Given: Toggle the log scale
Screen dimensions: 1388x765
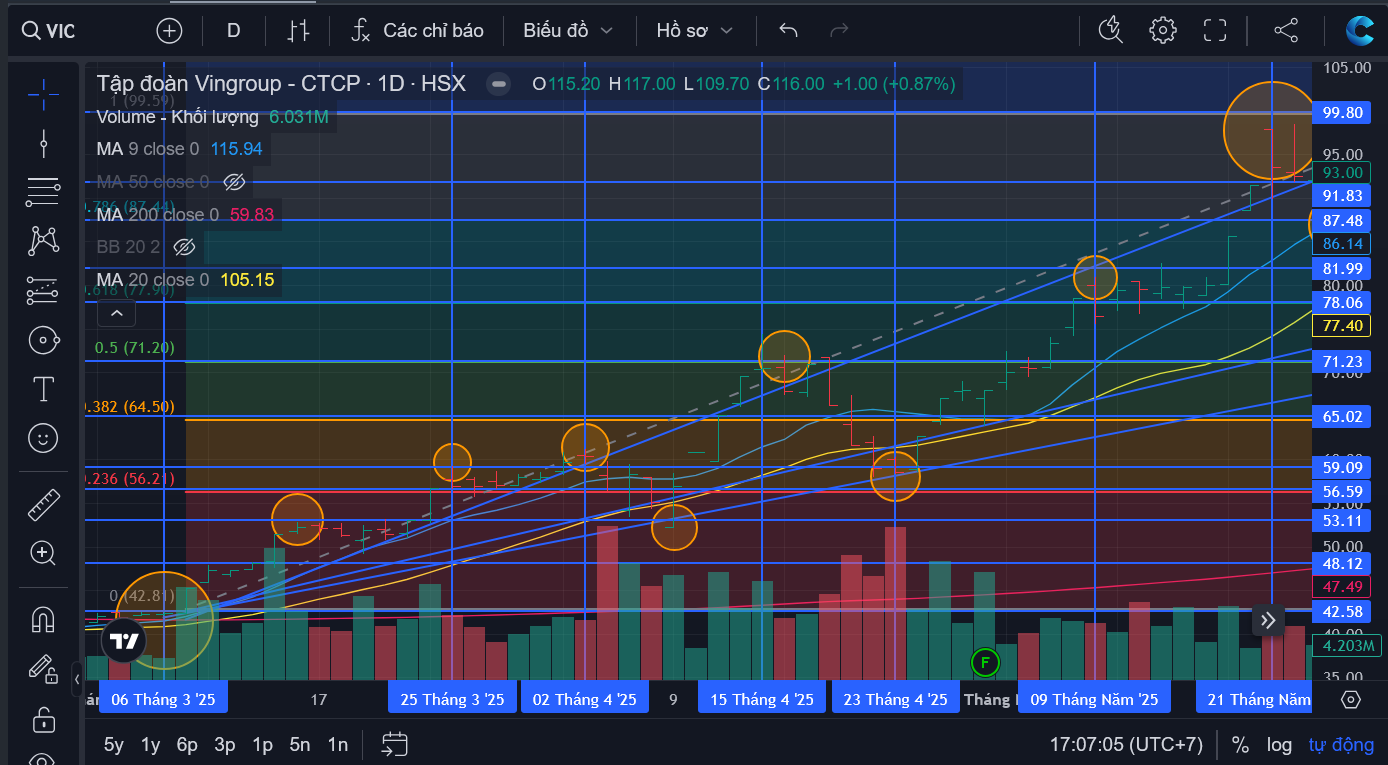Looking at the screenshot, I should 1279,744.
